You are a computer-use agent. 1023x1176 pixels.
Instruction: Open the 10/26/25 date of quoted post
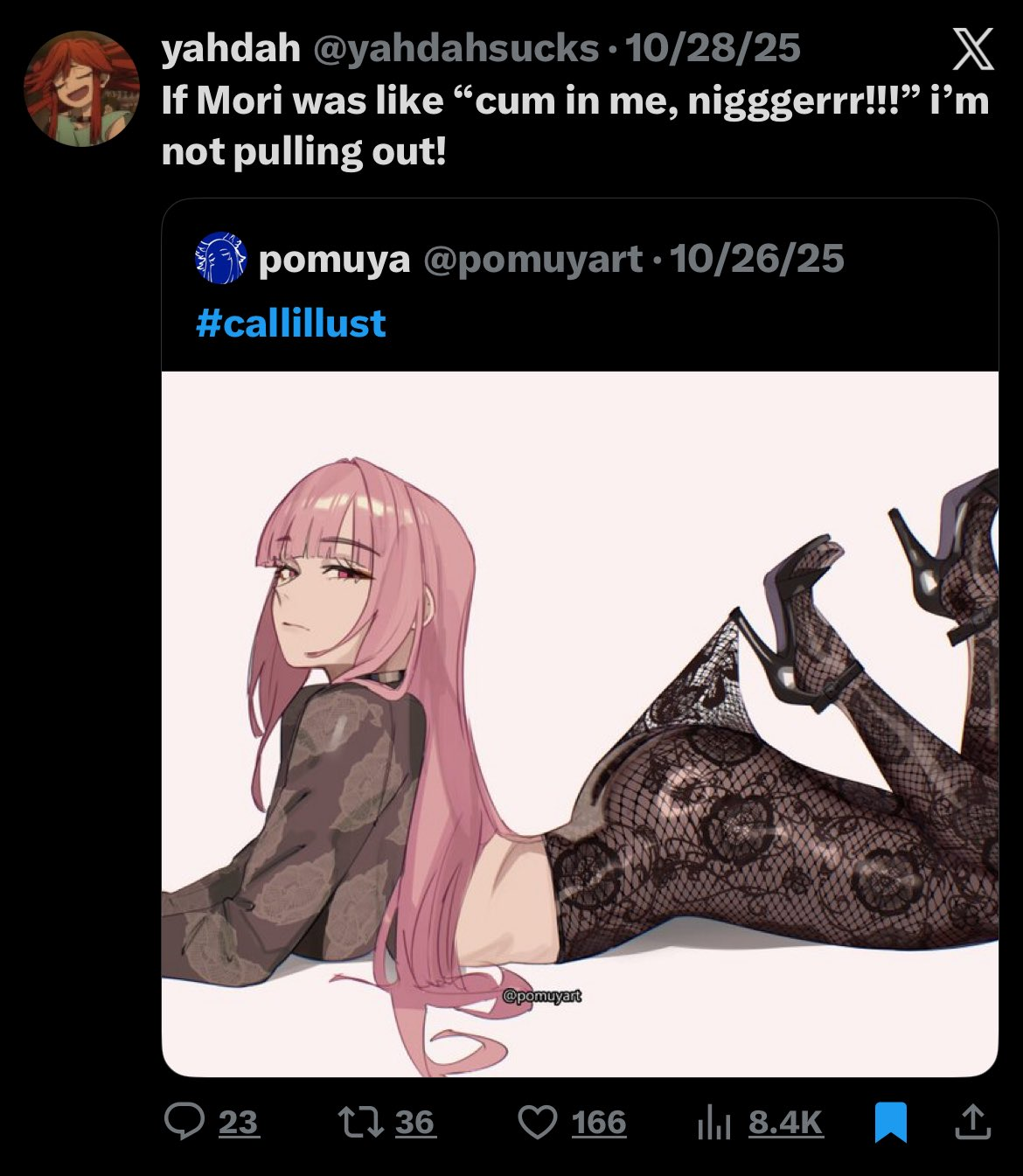(757, 259)
